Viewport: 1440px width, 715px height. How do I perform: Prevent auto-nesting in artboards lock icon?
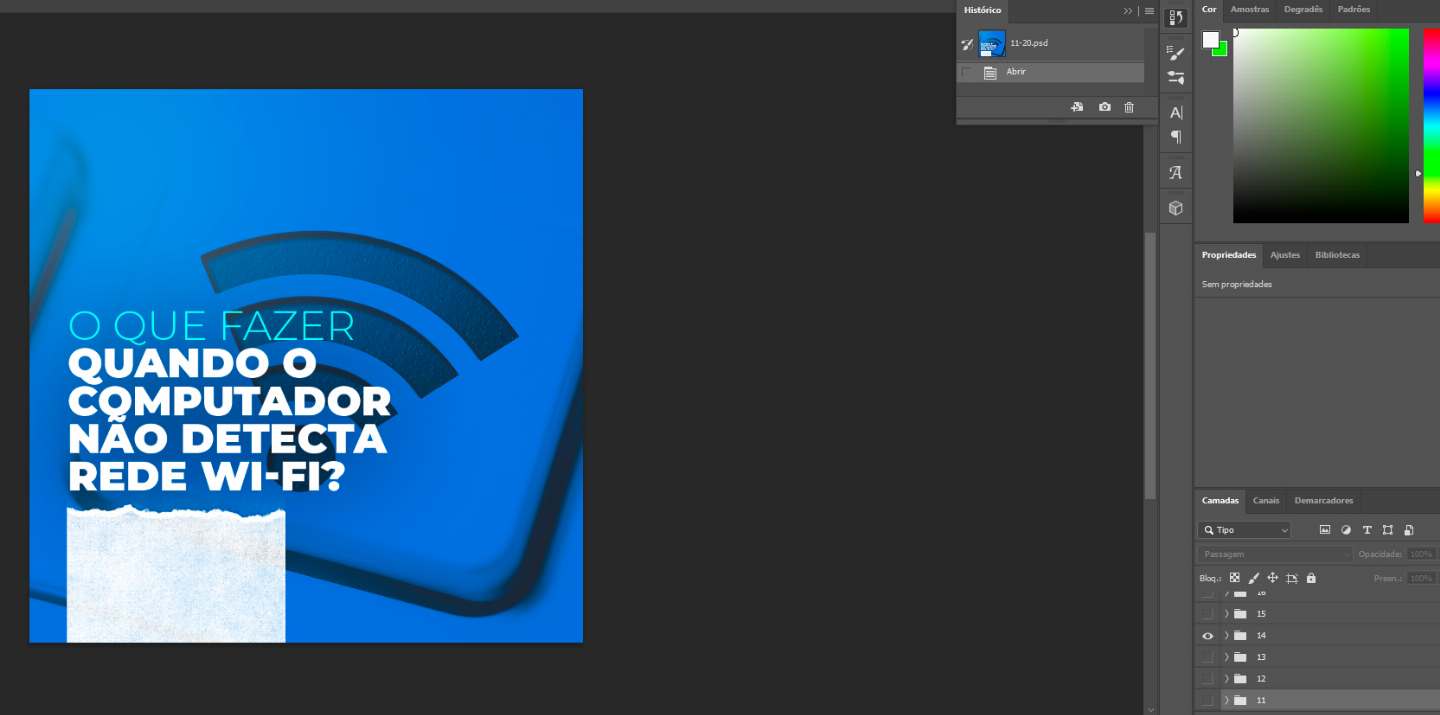point(1292,578)
